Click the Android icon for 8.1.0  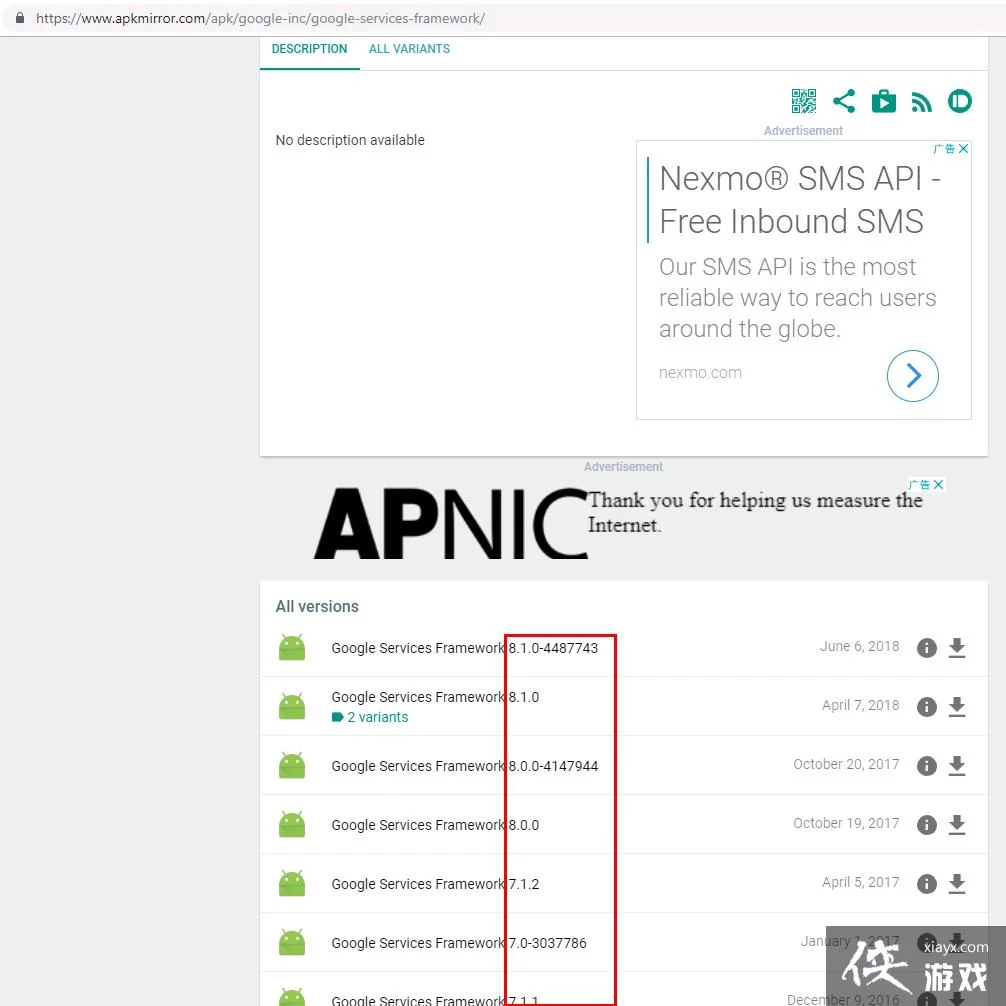(292, 706)
